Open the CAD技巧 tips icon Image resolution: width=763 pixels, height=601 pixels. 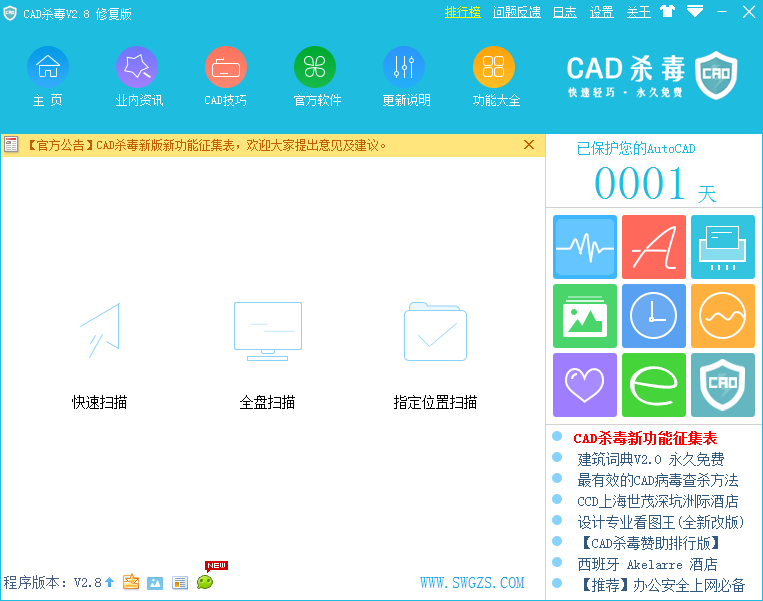226,67
